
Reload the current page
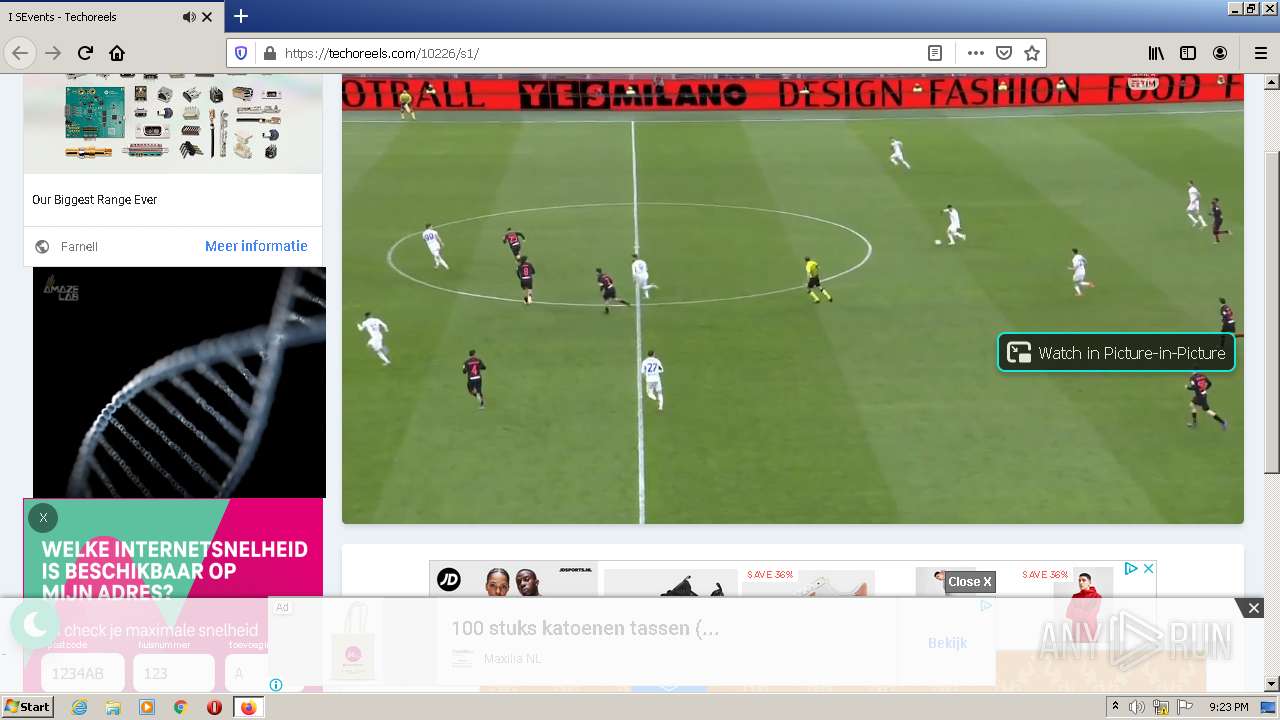85,53
